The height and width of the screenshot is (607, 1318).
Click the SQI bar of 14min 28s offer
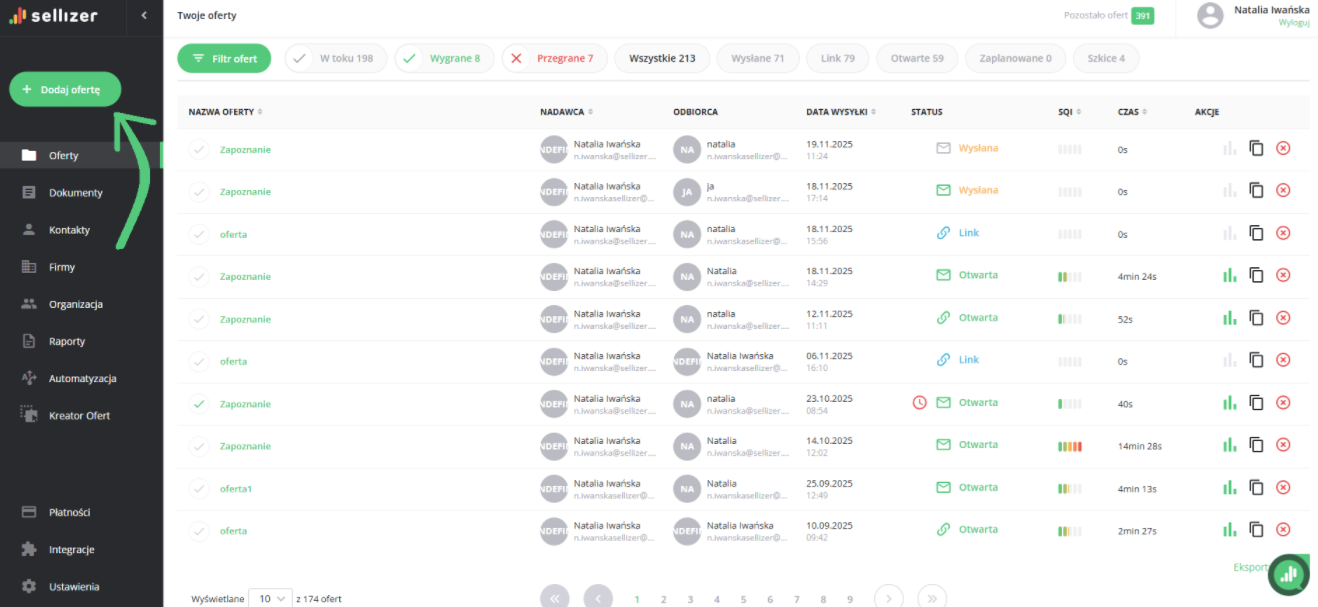(1069, 446)
